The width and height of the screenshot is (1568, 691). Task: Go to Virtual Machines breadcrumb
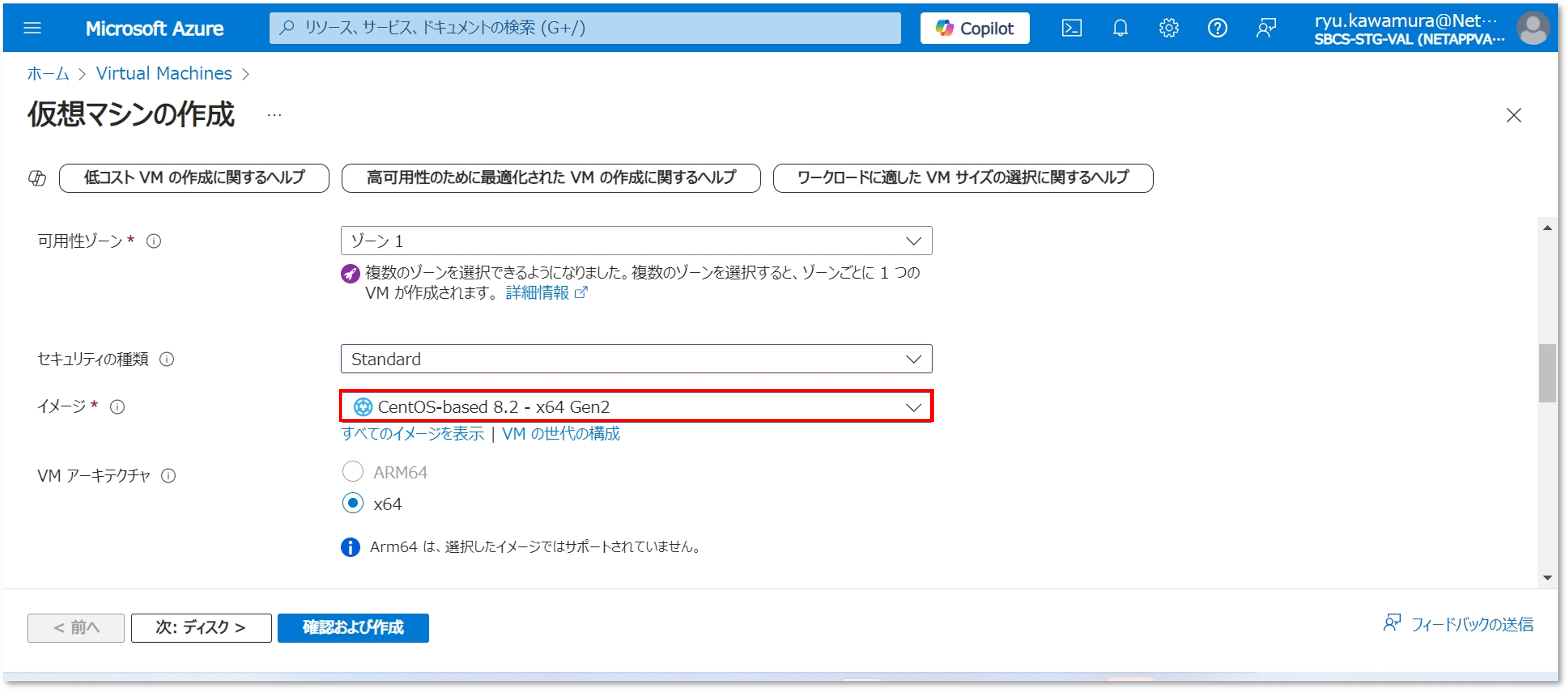point(164,73)
